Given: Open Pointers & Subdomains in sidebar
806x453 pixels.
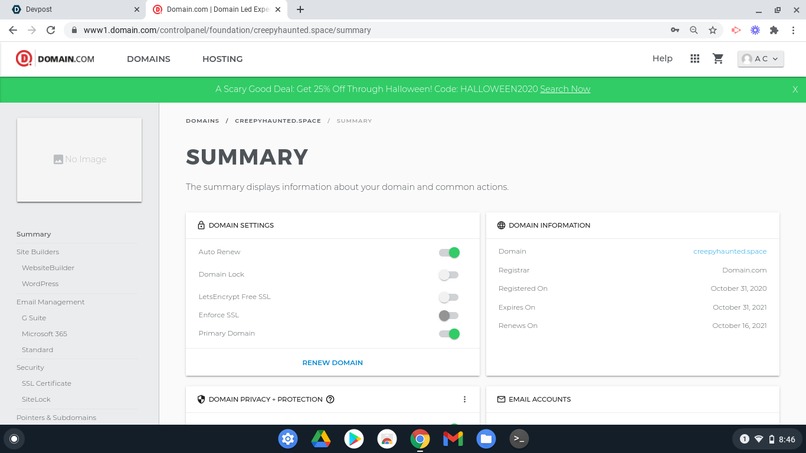Looking at the screenshot, I should pos(56,418).
